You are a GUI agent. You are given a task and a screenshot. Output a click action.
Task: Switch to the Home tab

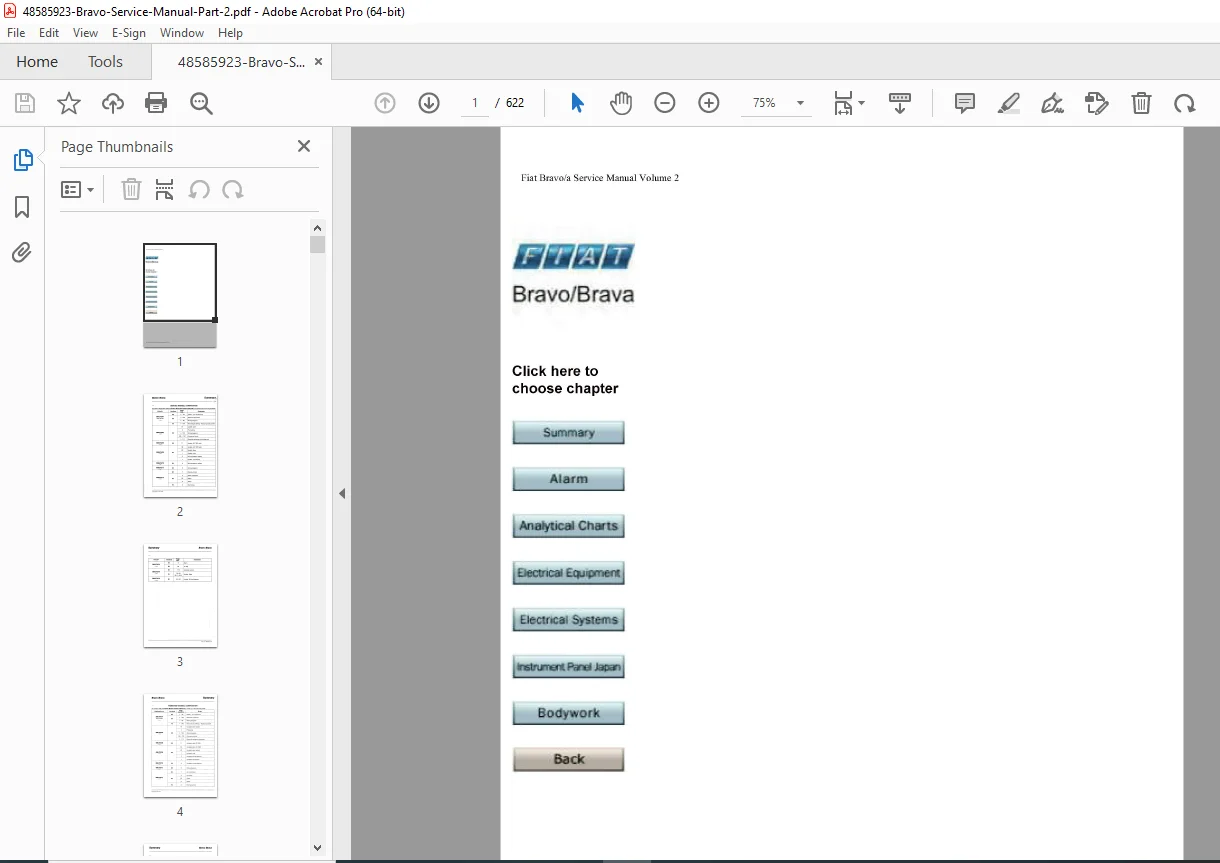37,62
